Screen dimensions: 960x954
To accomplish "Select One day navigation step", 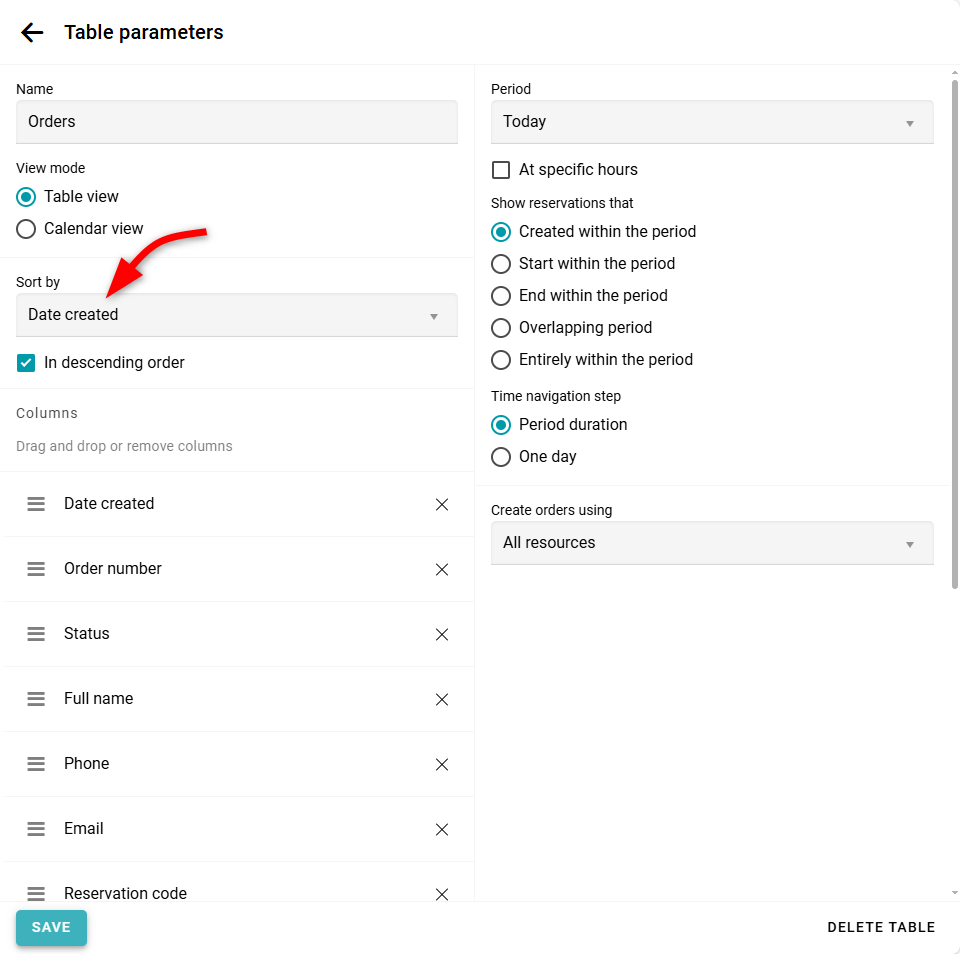I will point(501,457).
